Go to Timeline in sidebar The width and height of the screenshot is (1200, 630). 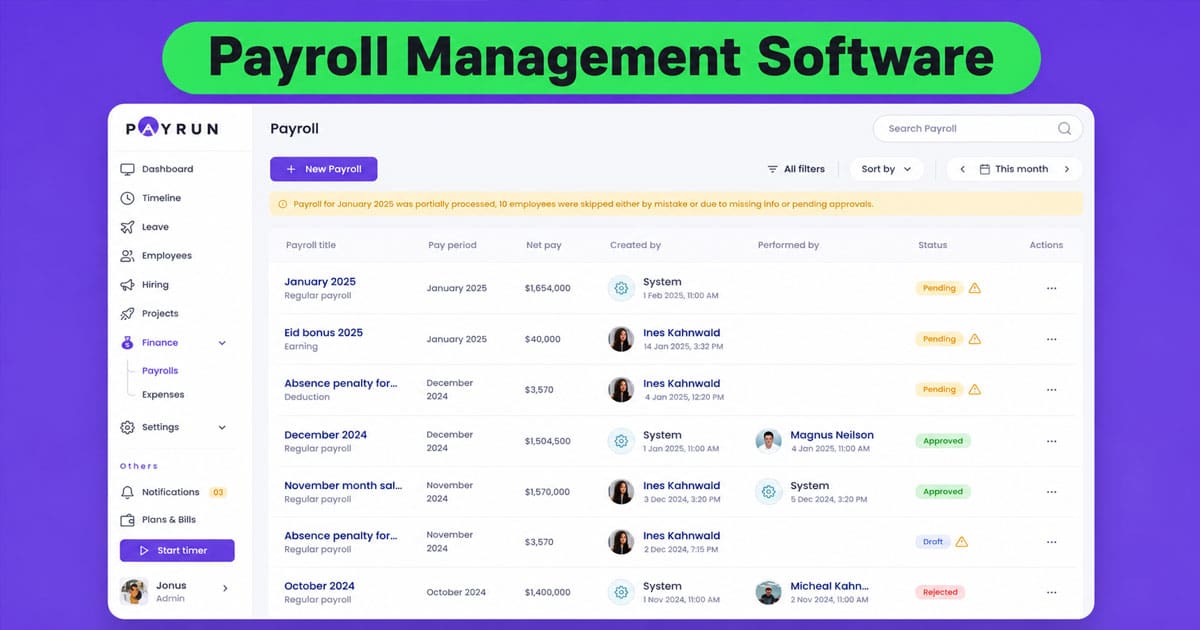pyautogui.click(x=162, y=198)
